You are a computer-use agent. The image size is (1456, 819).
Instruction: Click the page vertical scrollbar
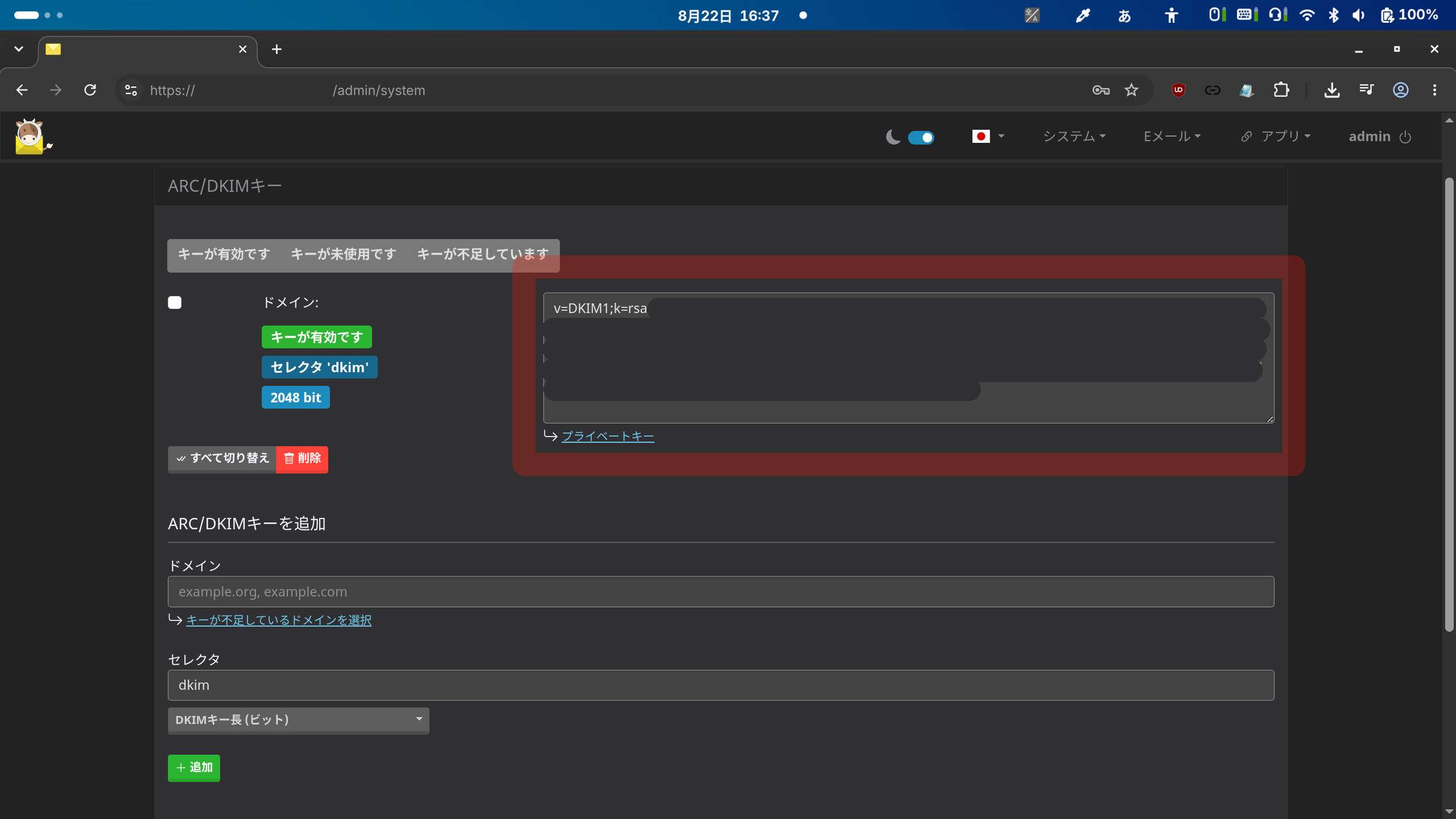(1449, 404)
